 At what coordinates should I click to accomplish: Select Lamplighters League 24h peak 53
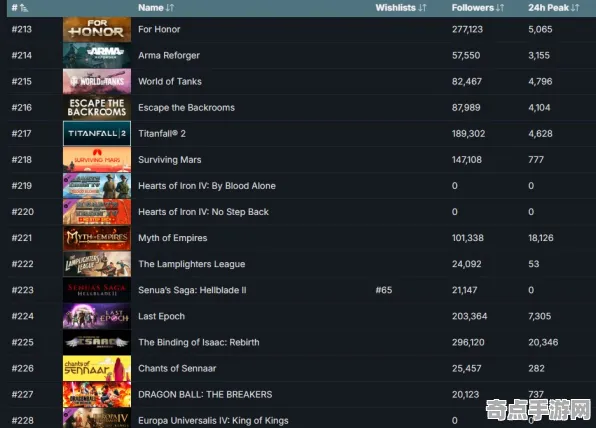pyautogui.click(x=534, y=264)
